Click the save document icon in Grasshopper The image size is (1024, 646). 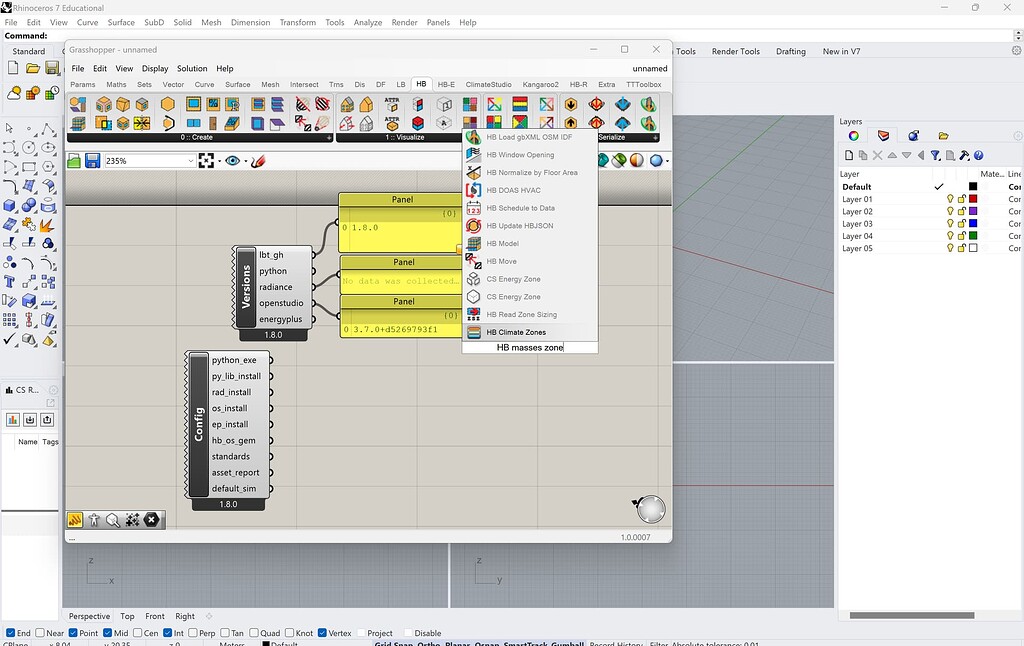point(92,161)
